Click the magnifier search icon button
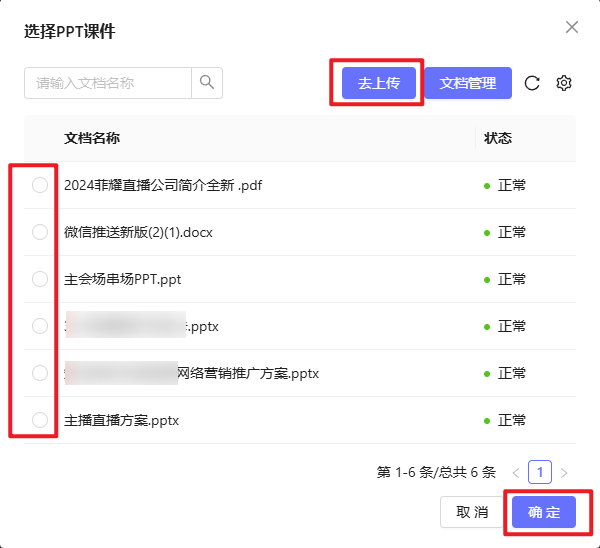Screen dimensions: 600x548 [x=207, y=83]
